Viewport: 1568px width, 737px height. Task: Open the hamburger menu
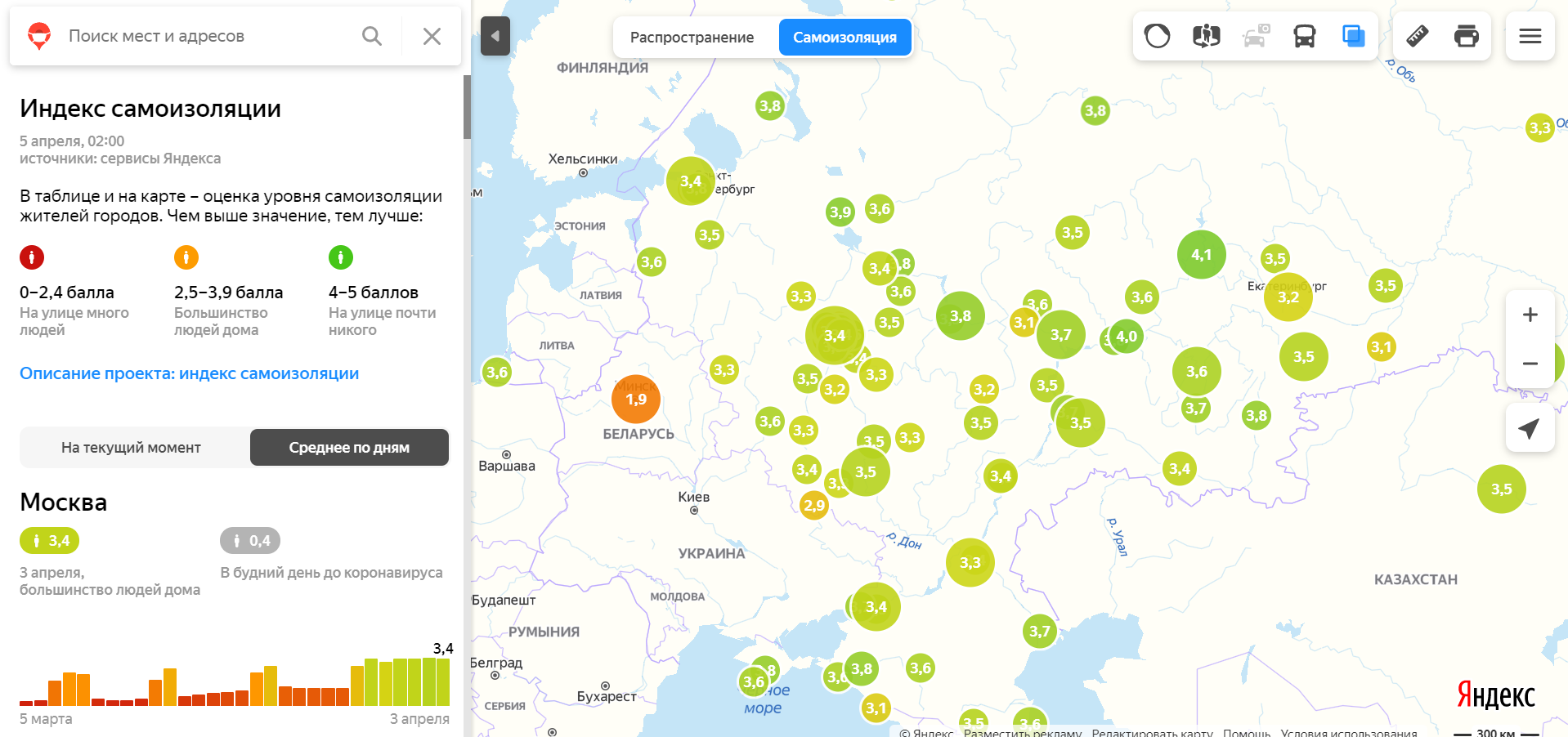click(1530, 36)
